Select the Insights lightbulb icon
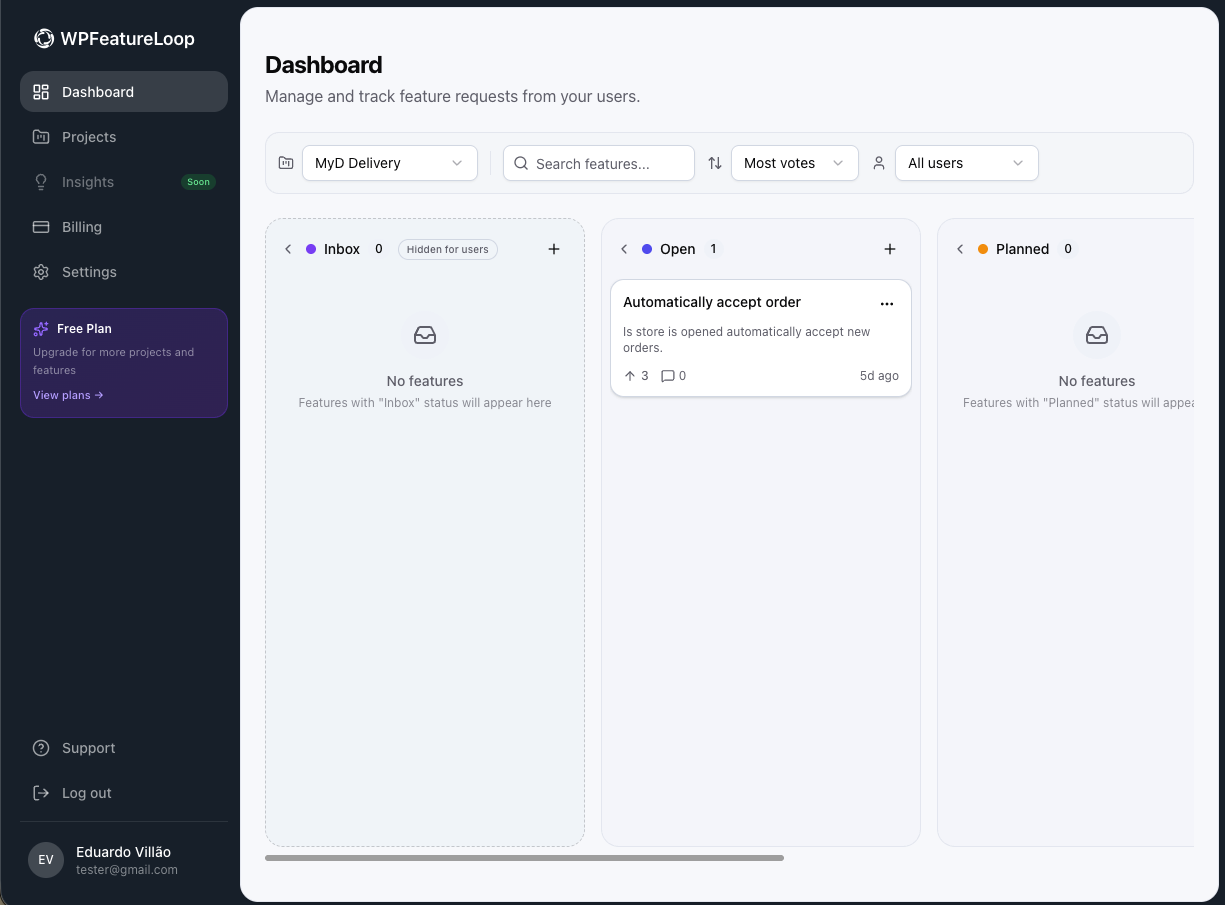 tap(40, 182)
